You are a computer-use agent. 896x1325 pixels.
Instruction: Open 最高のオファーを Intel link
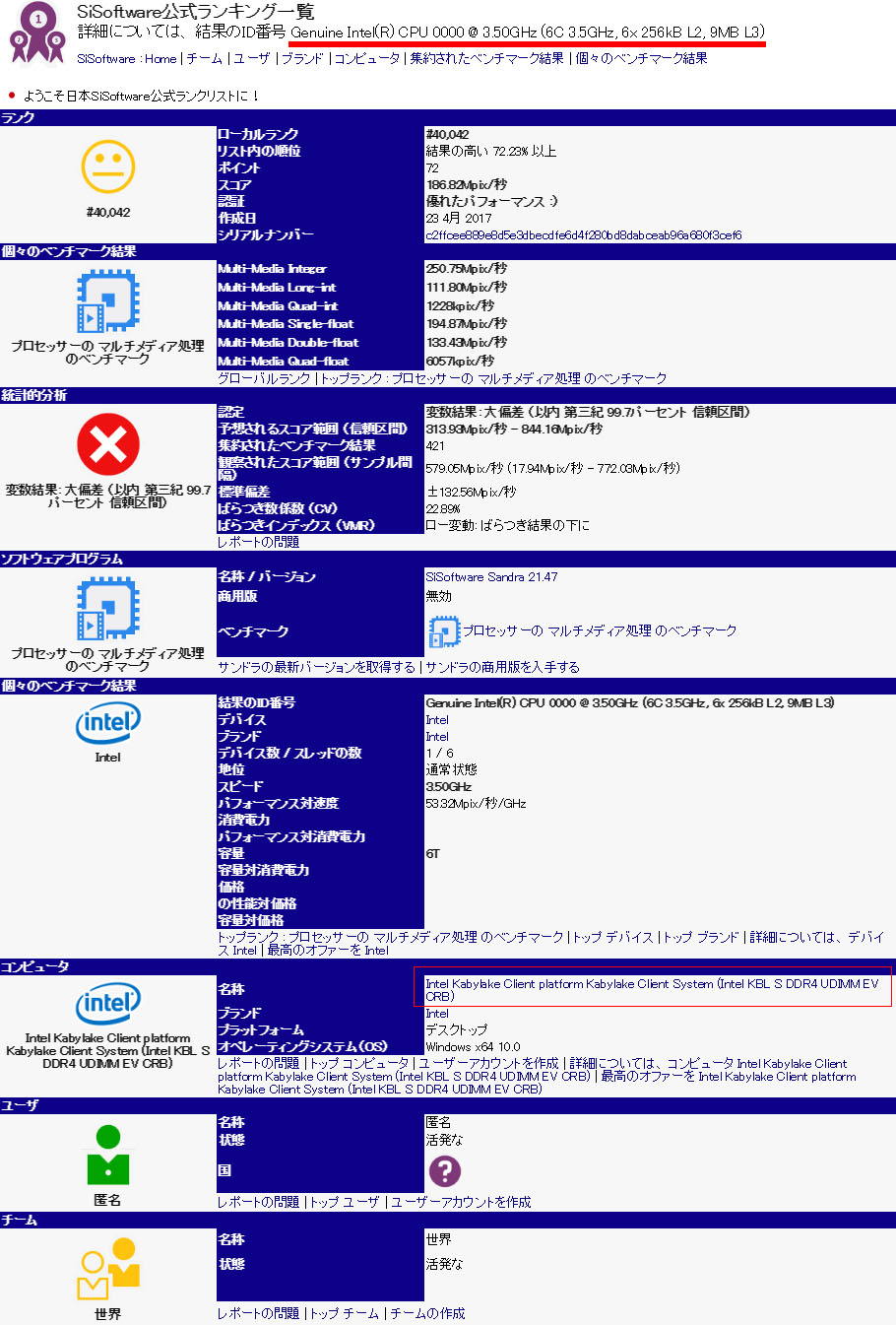328,951
